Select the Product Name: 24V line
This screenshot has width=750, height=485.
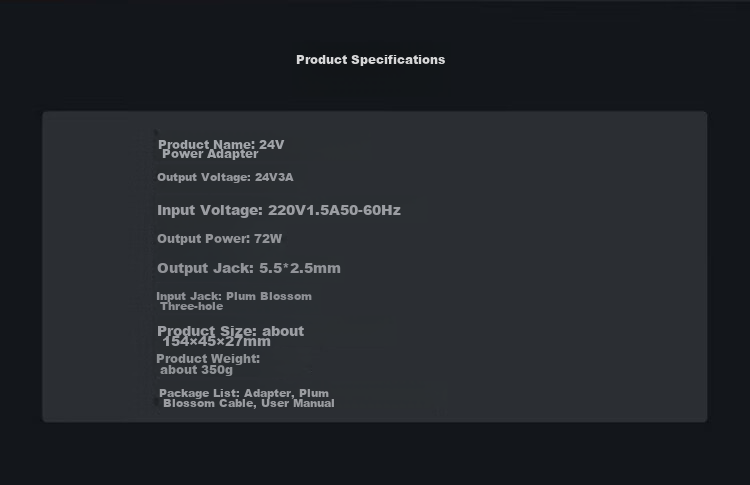[x=221, y=144]
